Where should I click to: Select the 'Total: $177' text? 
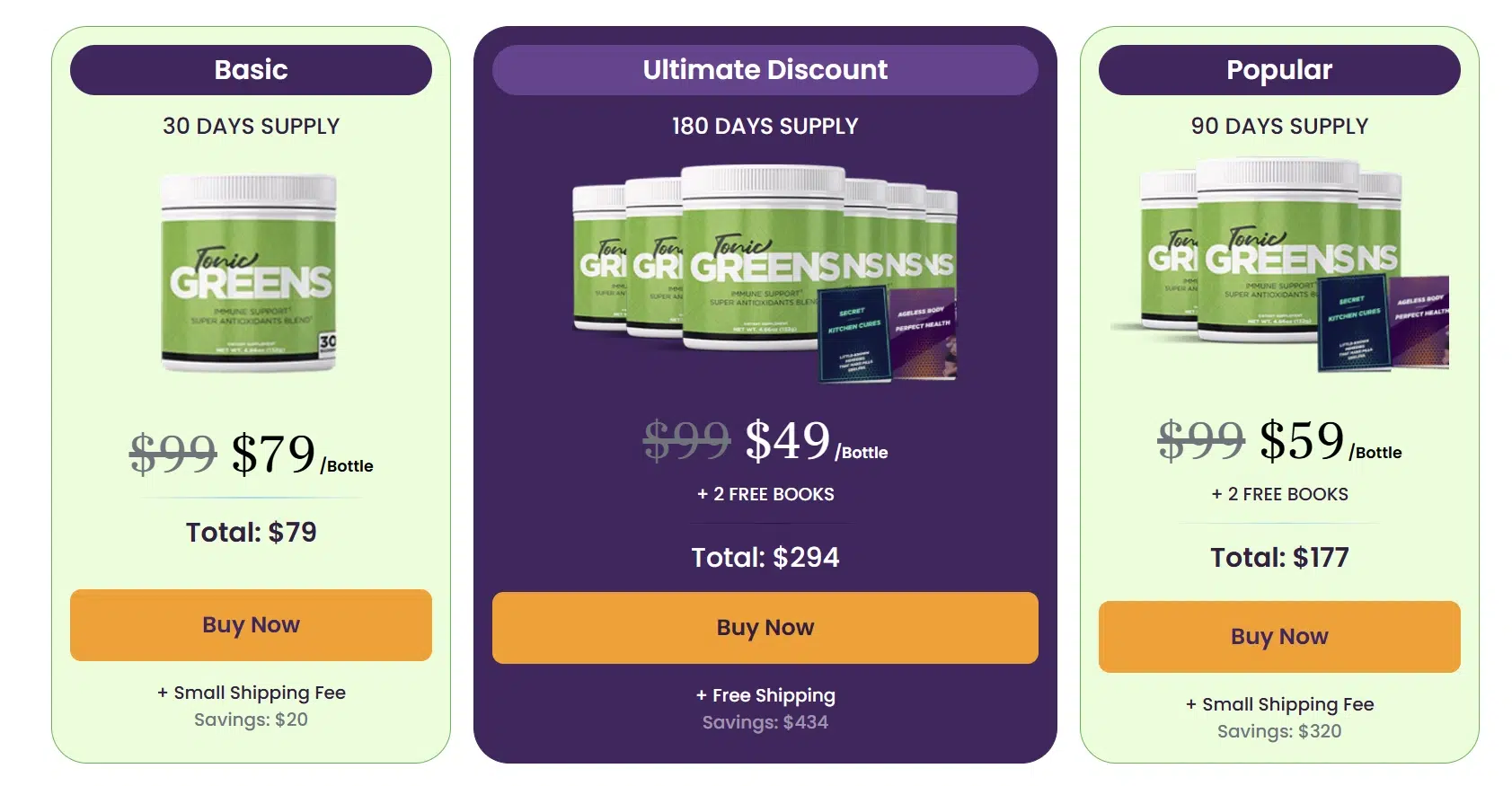pyautogui.click(x=1279, y=558)
